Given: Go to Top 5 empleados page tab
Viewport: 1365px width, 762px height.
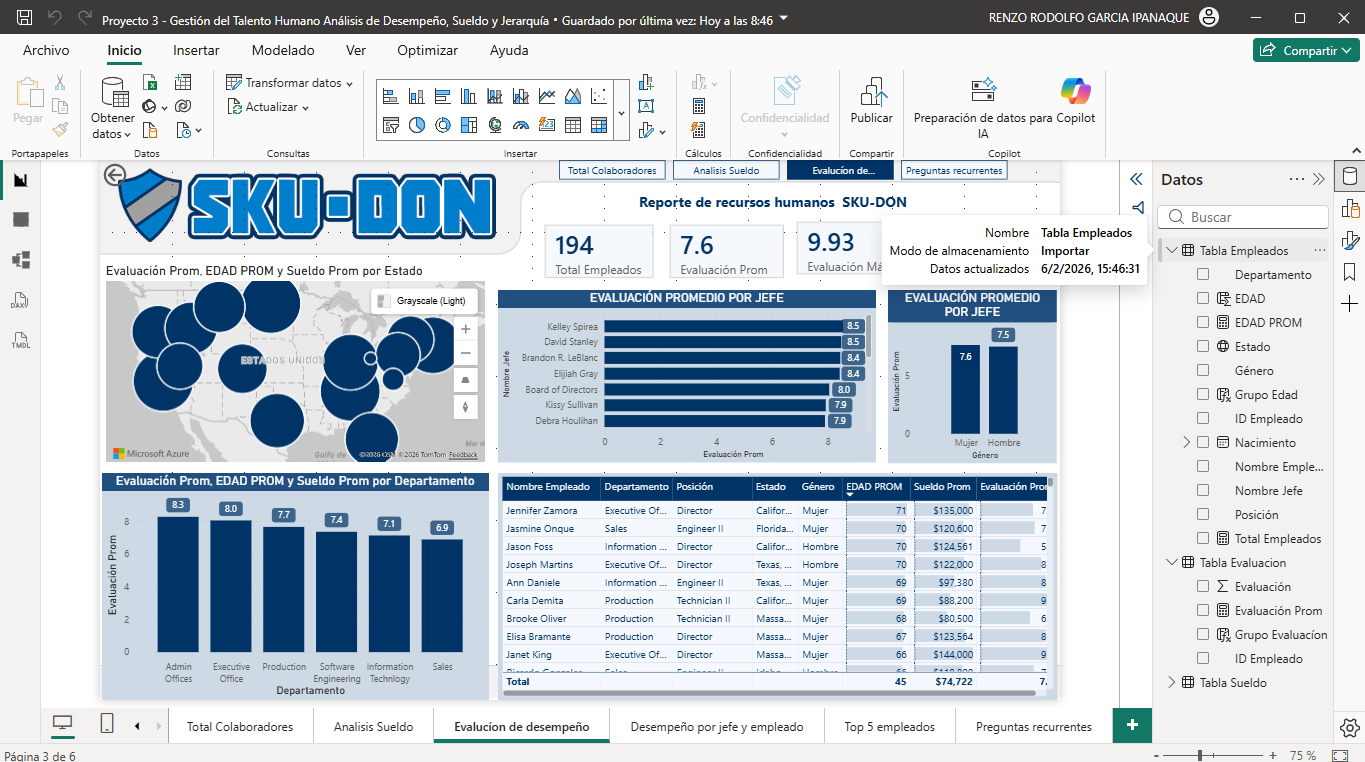Looking at the screenshot, I should (889, 727).
